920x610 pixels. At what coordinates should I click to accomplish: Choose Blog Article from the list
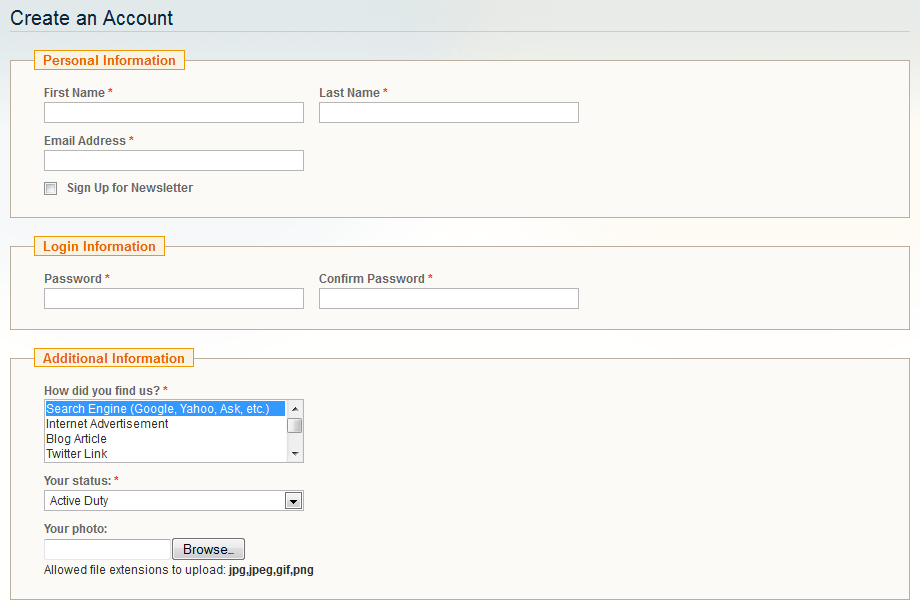click(x=165, y=439)
